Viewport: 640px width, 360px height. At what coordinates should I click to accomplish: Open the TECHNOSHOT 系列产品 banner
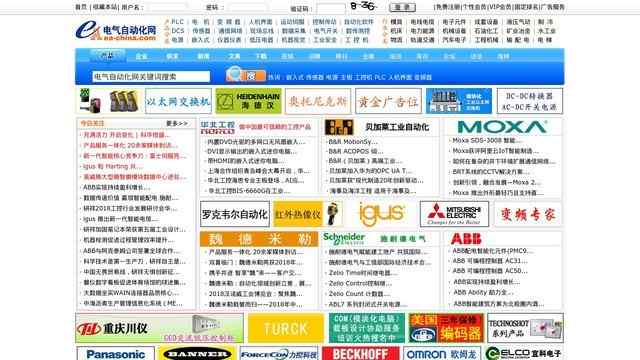[x=525, y=328]
